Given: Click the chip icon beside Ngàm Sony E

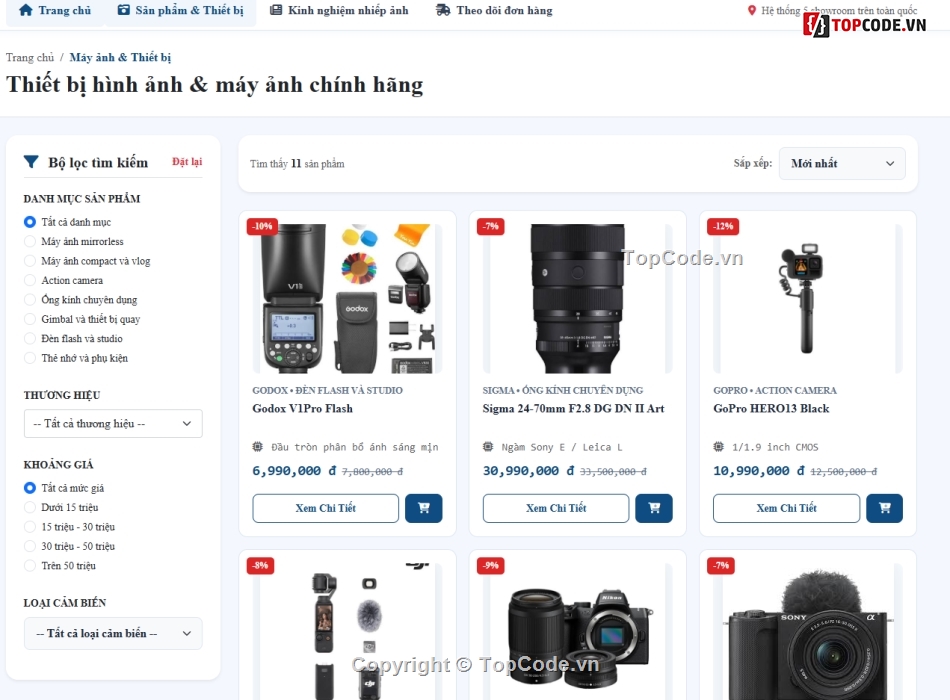Looking at the screenshot, I should (488, 447).
